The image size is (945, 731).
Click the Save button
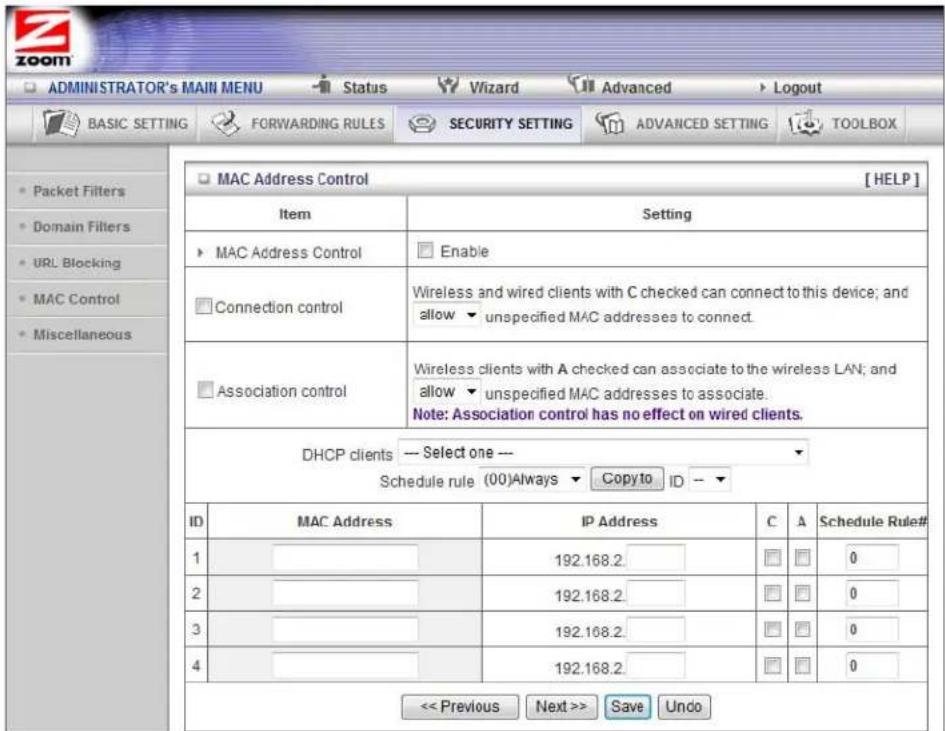point(627,706)
